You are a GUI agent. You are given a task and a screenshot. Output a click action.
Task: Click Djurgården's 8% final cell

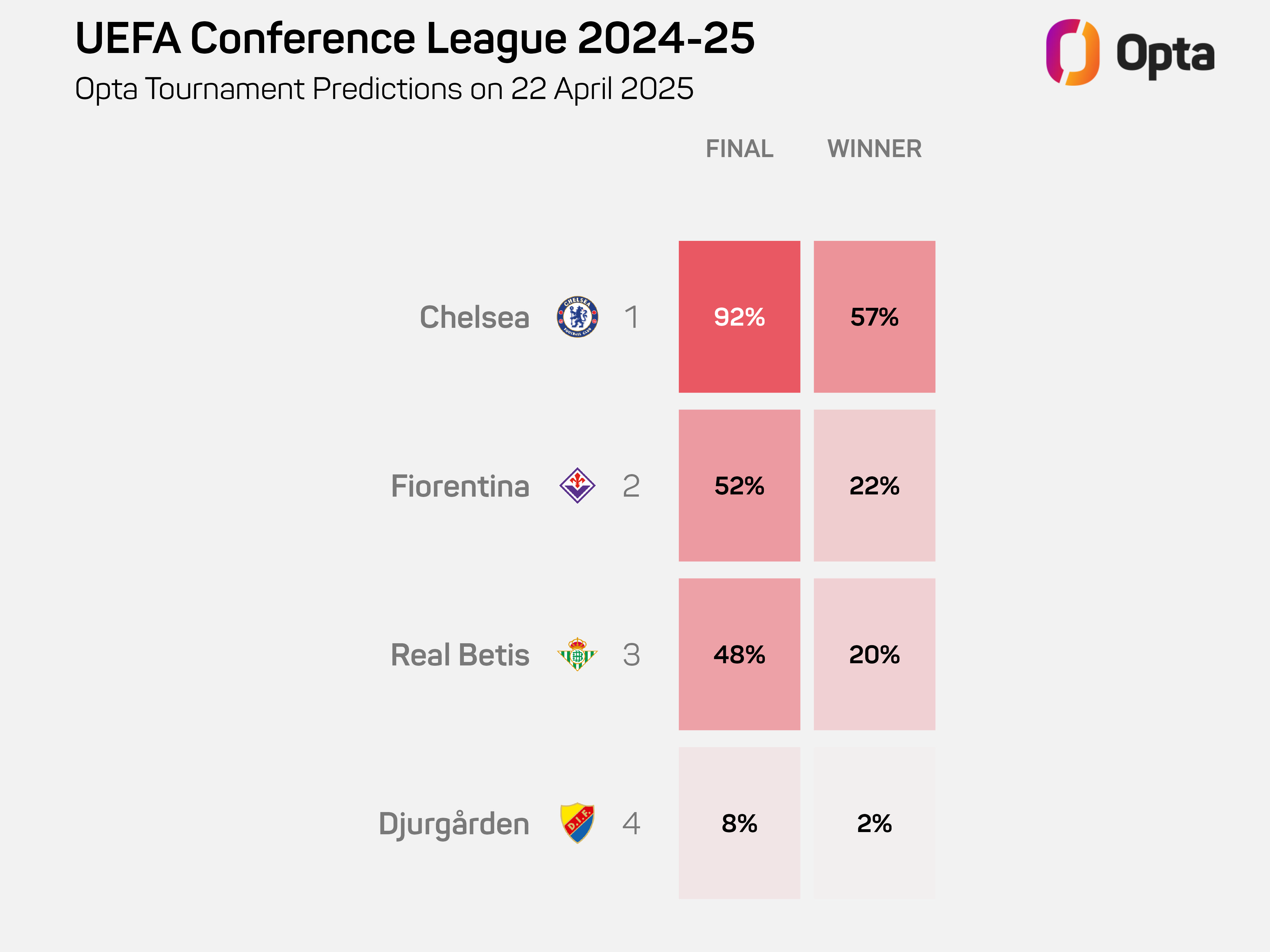pos(739,823)
